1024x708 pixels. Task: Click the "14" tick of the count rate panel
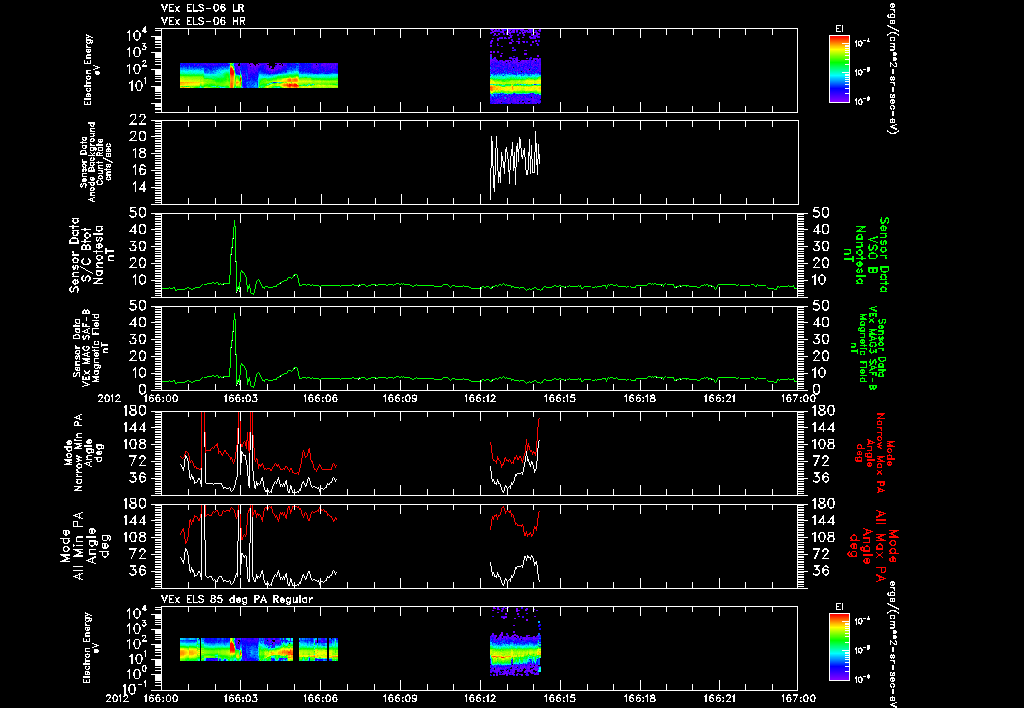(x=138, y=187)
